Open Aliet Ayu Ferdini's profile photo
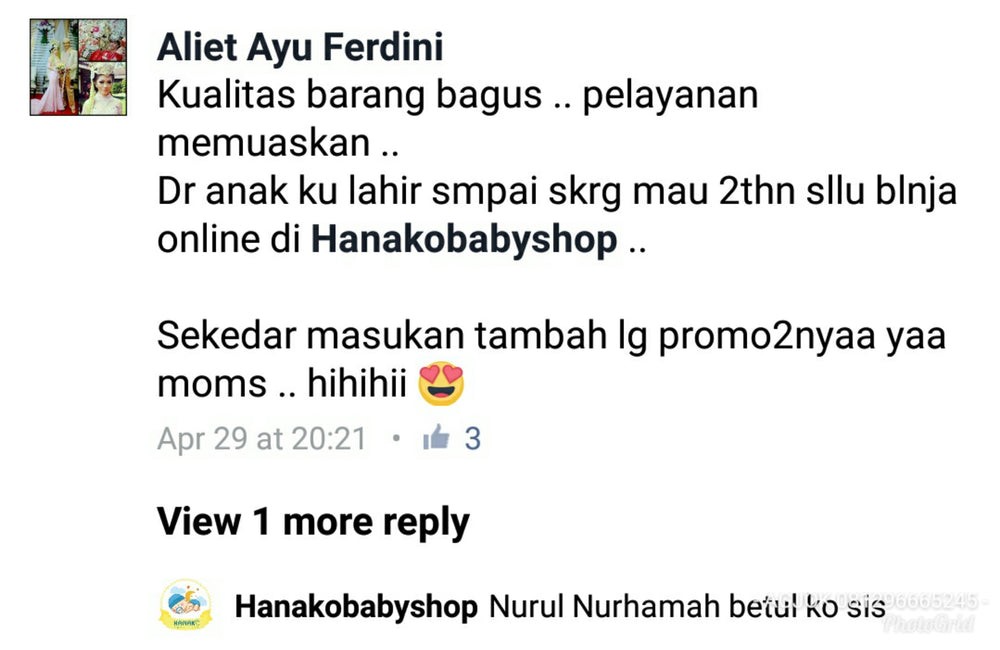The height and width of the screenshot is (650, 1000). point(78,67)
